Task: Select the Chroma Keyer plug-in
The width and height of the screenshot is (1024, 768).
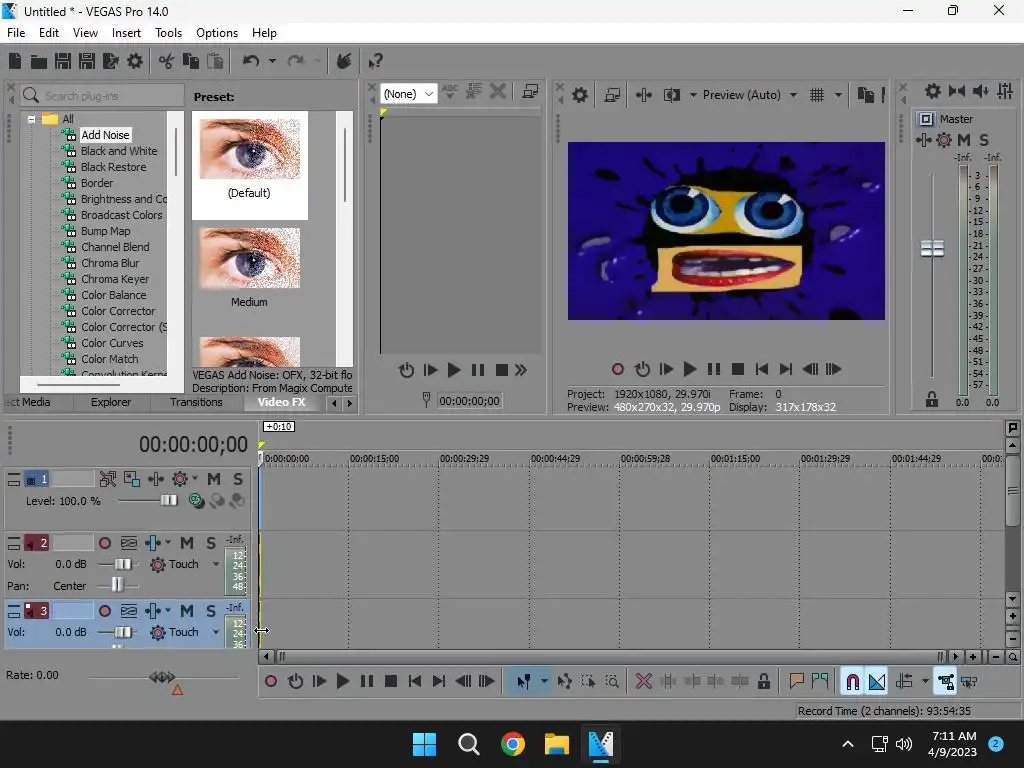Action: 115,279
